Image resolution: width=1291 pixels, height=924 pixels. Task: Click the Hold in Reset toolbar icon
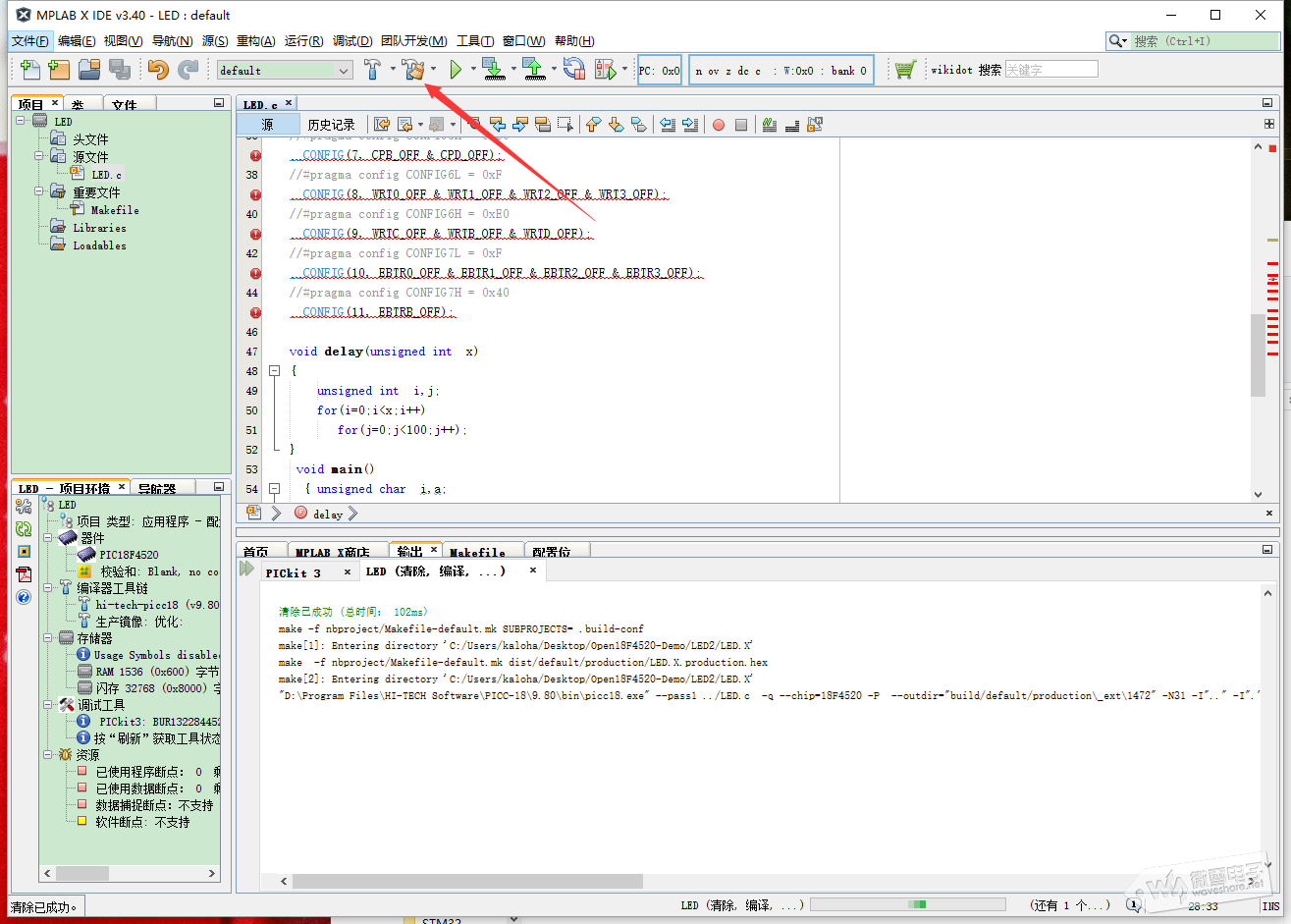click(x=574, y=70)
